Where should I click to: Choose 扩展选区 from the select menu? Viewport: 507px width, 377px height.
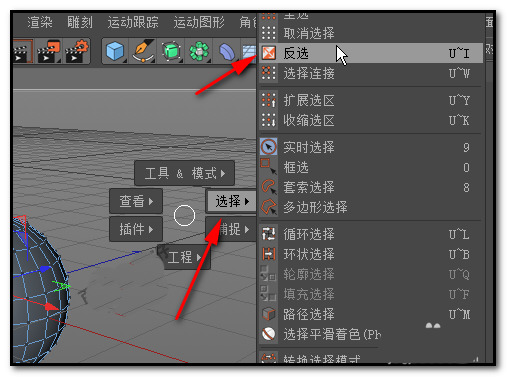tap(309, 100)
